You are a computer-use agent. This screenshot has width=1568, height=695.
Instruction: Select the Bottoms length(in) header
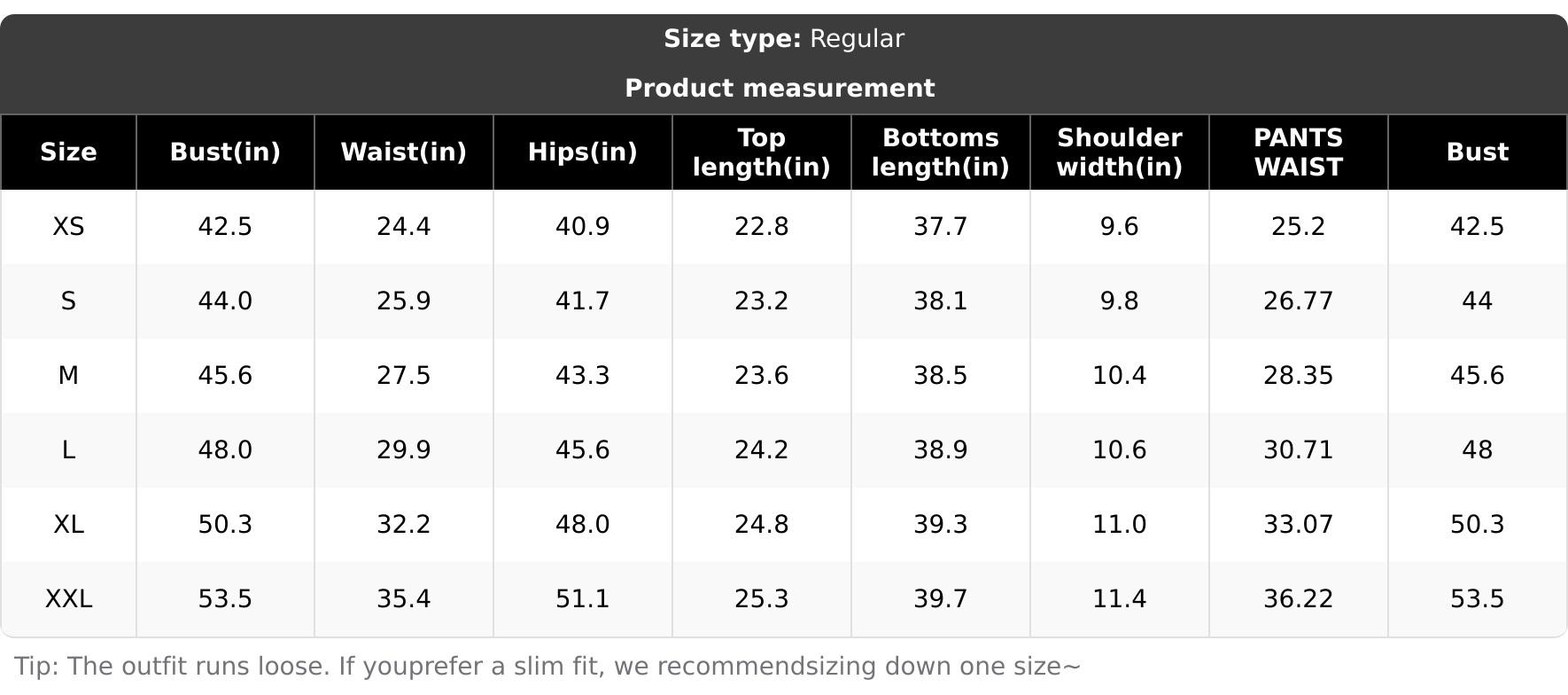point(941,152)
